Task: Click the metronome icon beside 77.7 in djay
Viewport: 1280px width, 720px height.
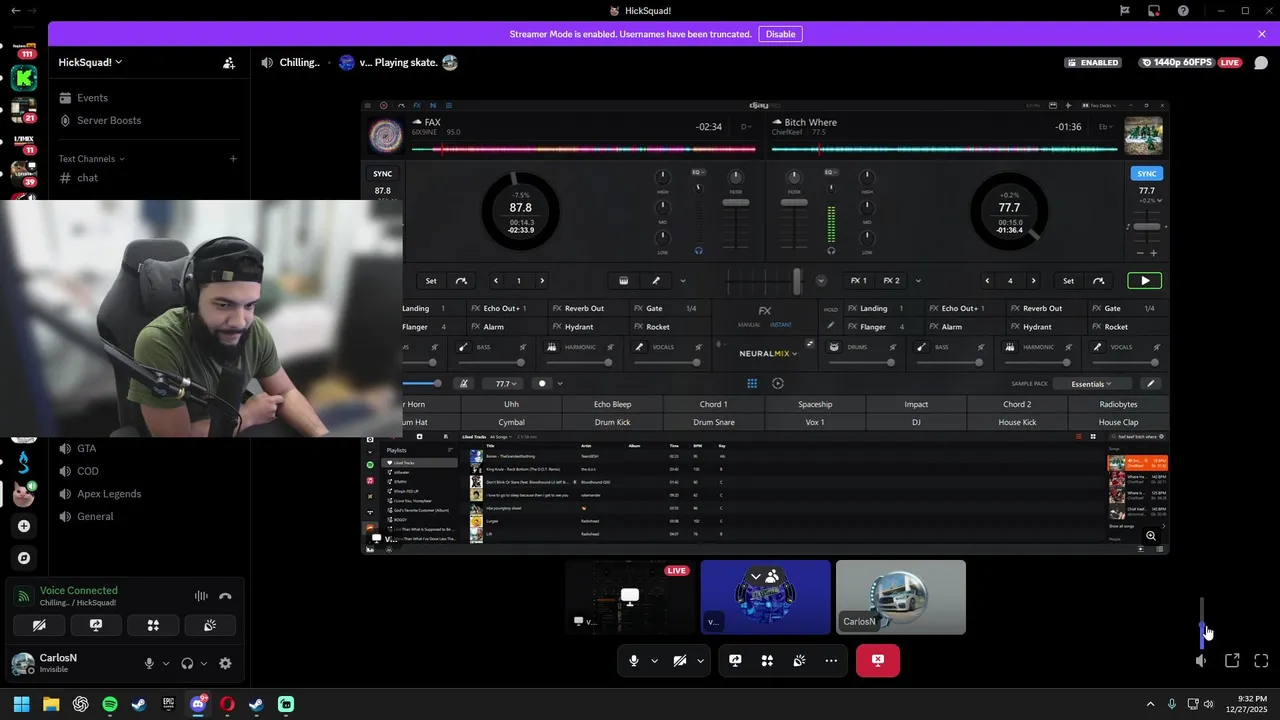Action: pyautogui.click(x=463, y=383)
